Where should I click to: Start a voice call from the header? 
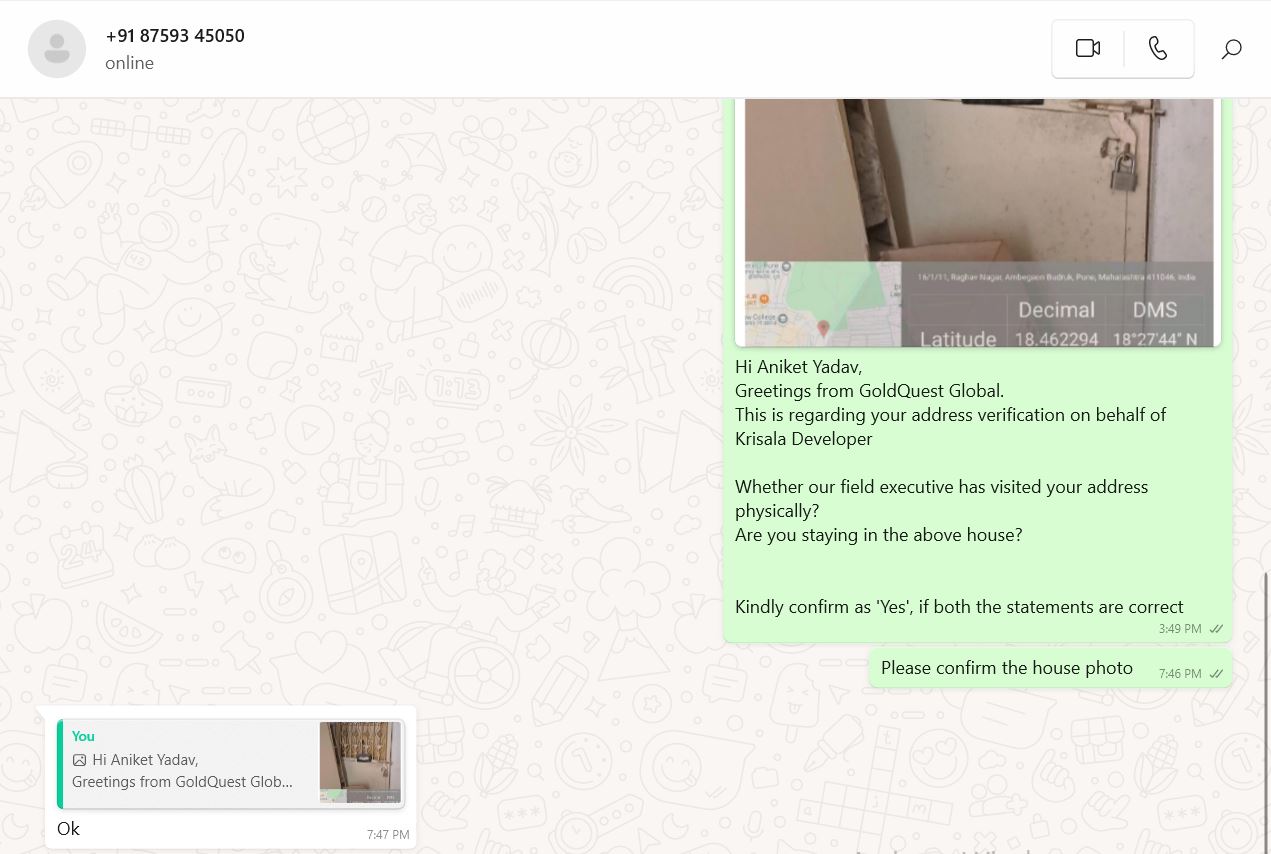[1158, 49]
